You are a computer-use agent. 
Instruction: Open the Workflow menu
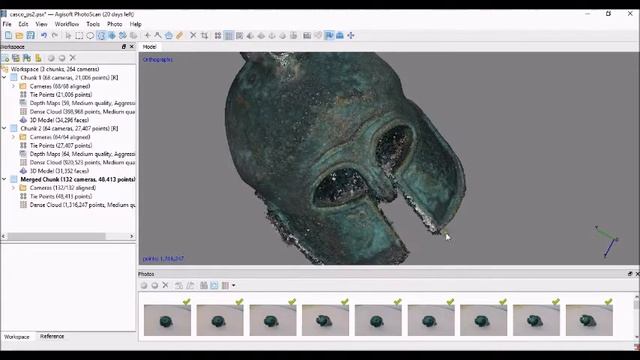pos(67,24)
